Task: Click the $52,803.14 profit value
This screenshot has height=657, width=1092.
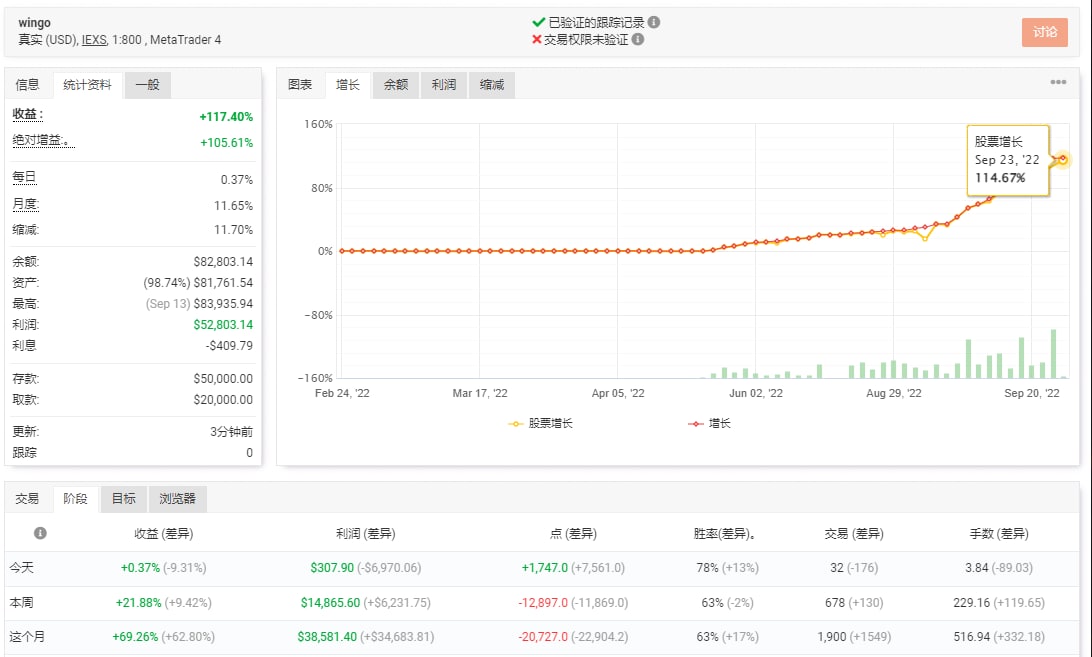Action: [224, 325]
